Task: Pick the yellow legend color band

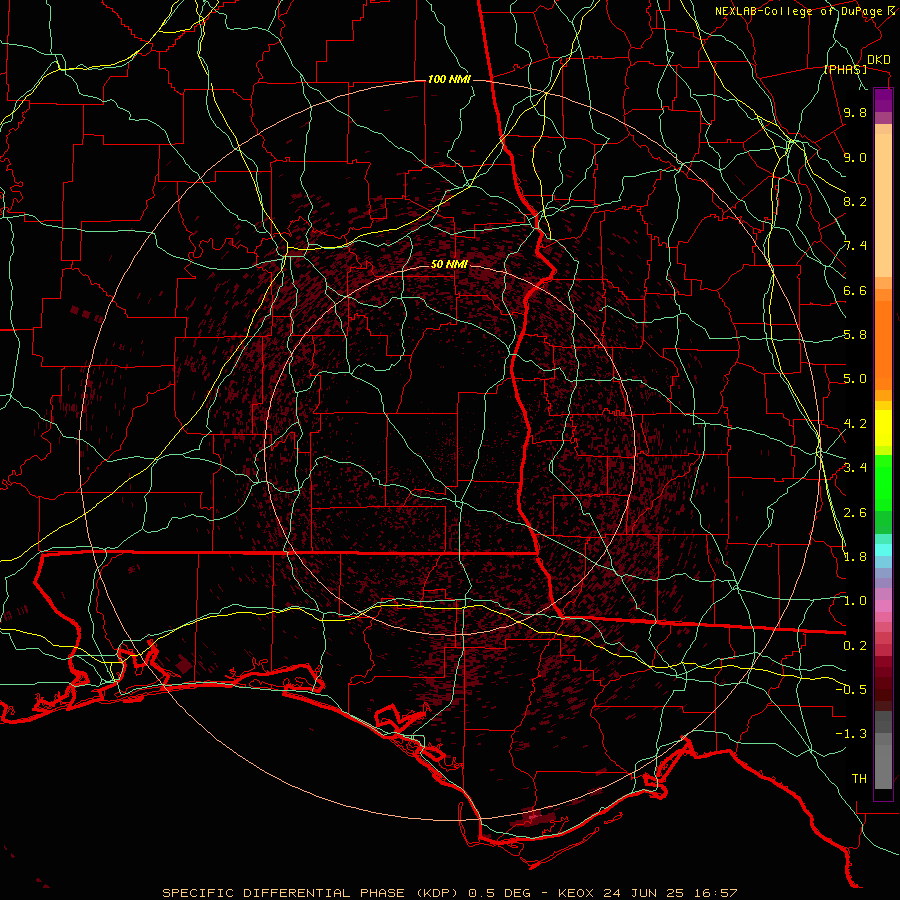Action: point(883,428)
